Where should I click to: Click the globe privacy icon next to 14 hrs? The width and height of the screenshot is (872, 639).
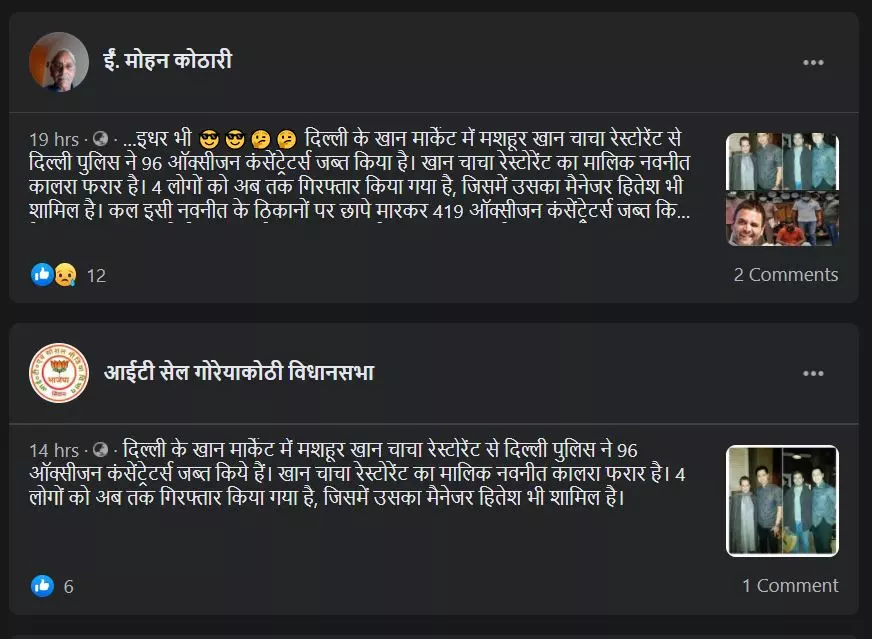click(100, 449)
